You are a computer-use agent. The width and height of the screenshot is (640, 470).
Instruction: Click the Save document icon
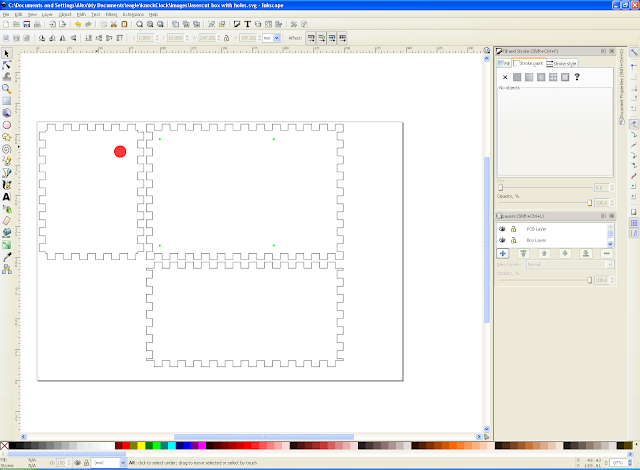[x=27, y=24]
